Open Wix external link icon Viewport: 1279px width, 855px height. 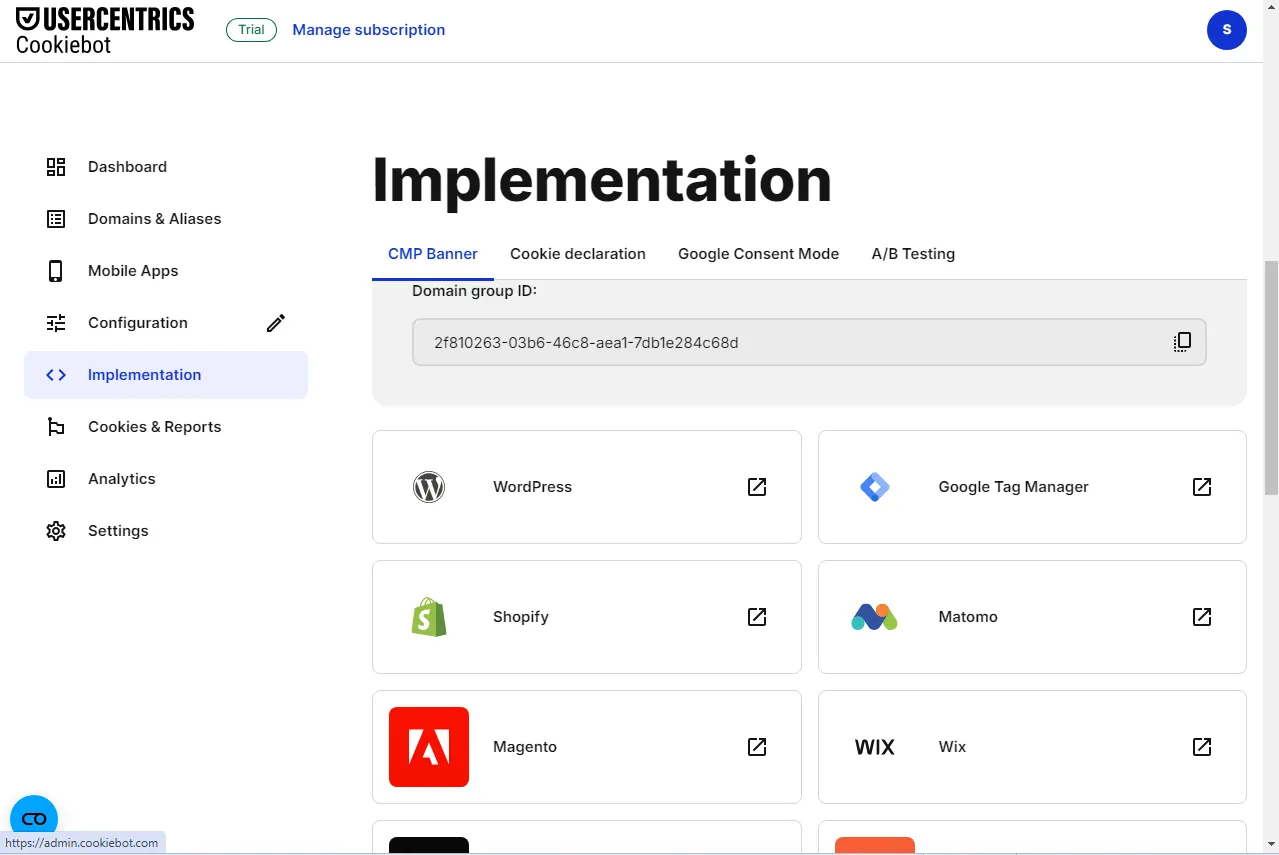pyautogui.click(x=1202, y=747)
